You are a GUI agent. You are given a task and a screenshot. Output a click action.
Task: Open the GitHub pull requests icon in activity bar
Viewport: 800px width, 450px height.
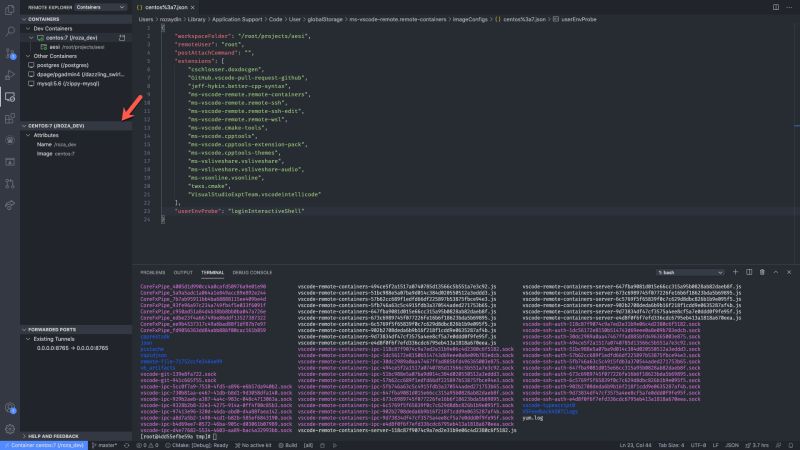[x=10, y=184]
